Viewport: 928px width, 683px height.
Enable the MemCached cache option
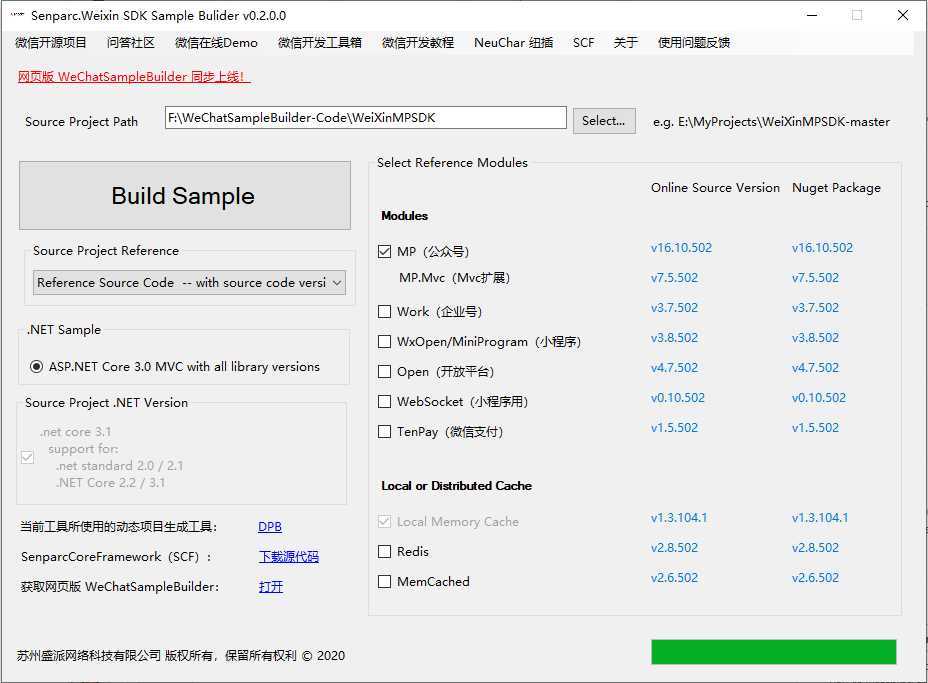pos(385,582)
